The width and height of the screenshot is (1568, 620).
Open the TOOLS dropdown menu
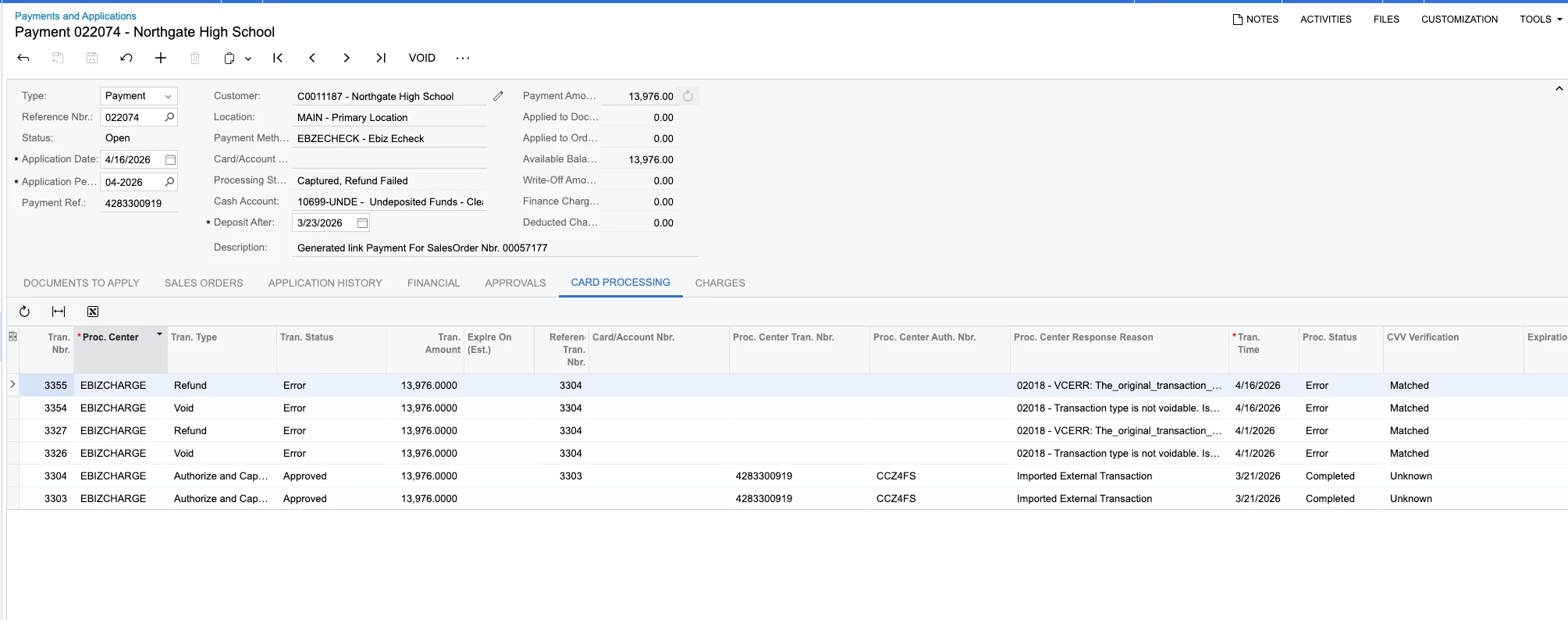pyautogui.click(x=1541, y=20)
